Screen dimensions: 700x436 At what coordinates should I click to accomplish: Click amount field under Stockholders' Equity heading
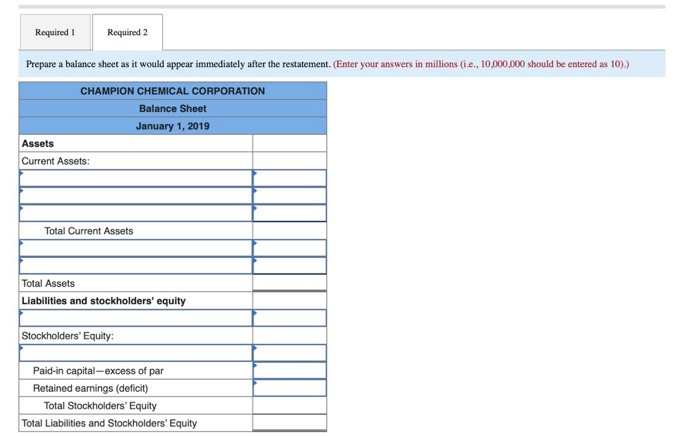pos(289,353)
